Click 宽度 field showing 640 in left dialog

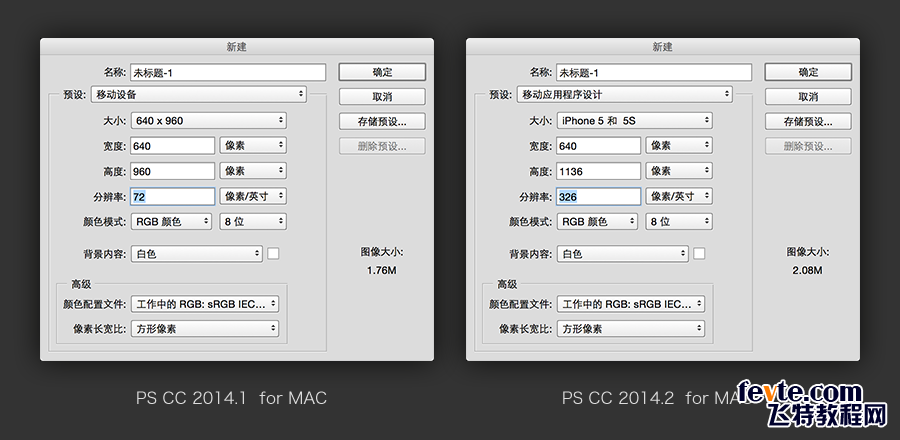[173, 146]
